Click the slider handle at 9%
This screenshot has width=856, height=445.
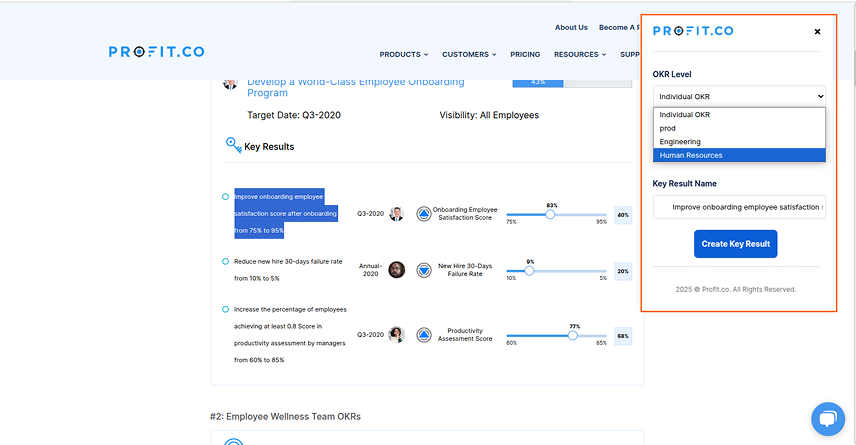529,271
